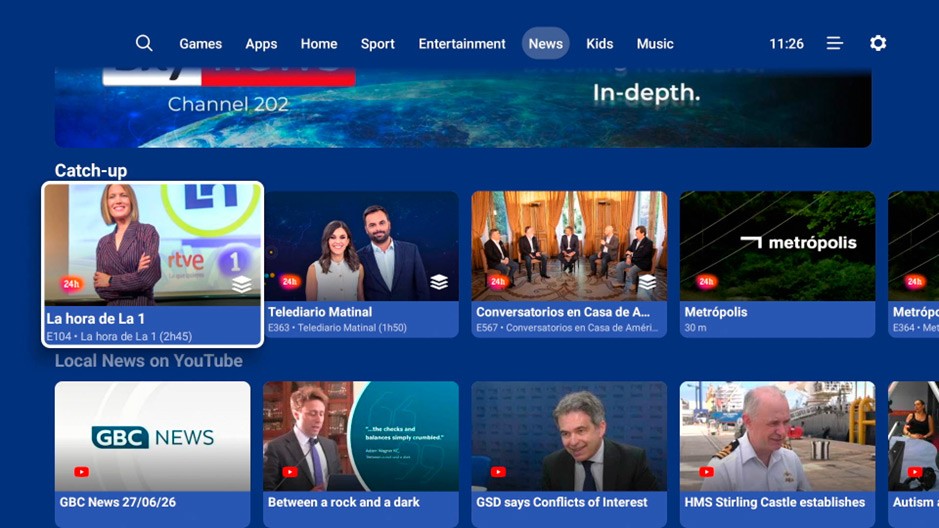Click the stacked layers icon on Conversatorios card
The image size is (939, 528).
pos(647,281)
